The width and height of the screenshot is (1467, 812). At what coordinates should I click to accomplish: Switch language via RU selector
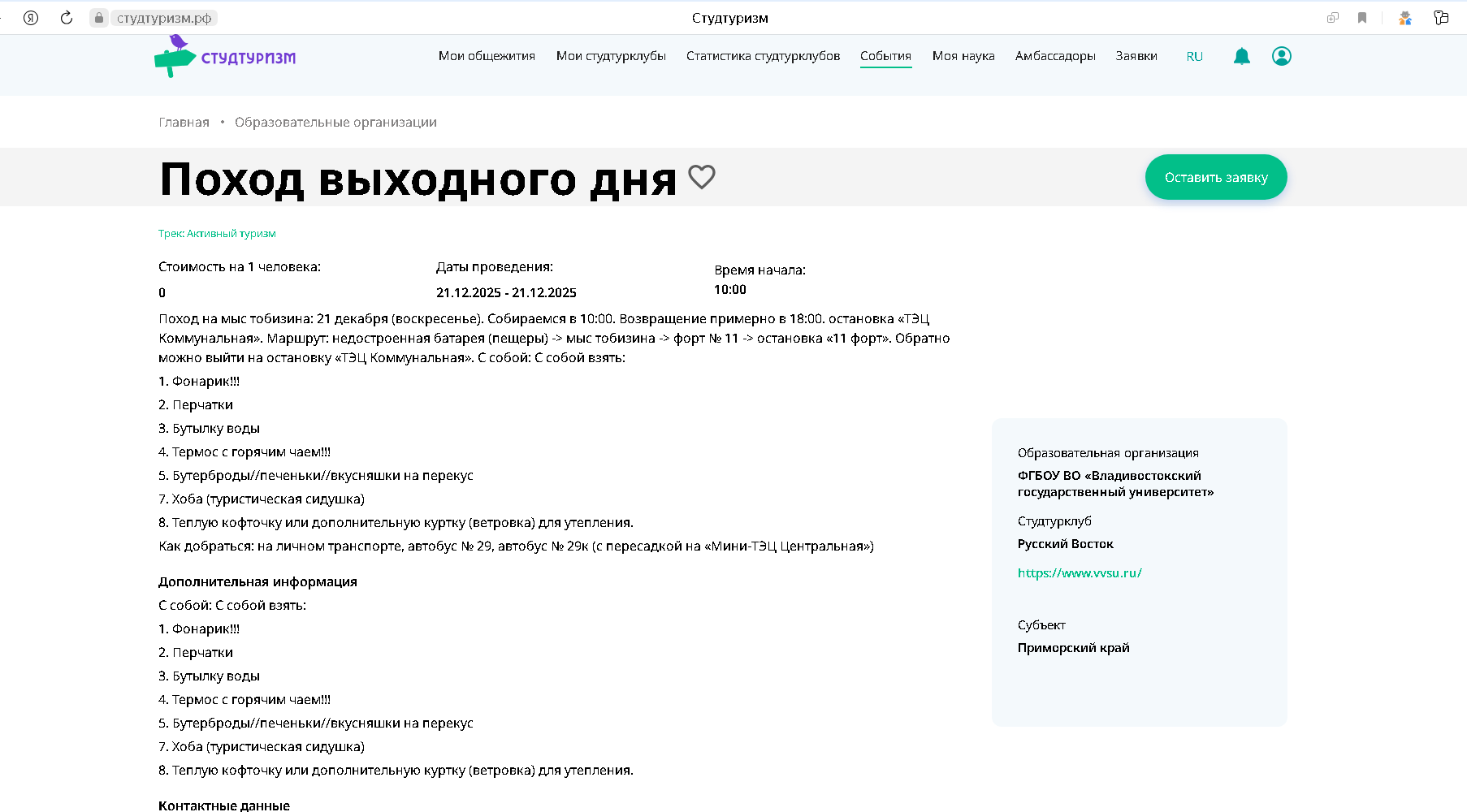1194,57
